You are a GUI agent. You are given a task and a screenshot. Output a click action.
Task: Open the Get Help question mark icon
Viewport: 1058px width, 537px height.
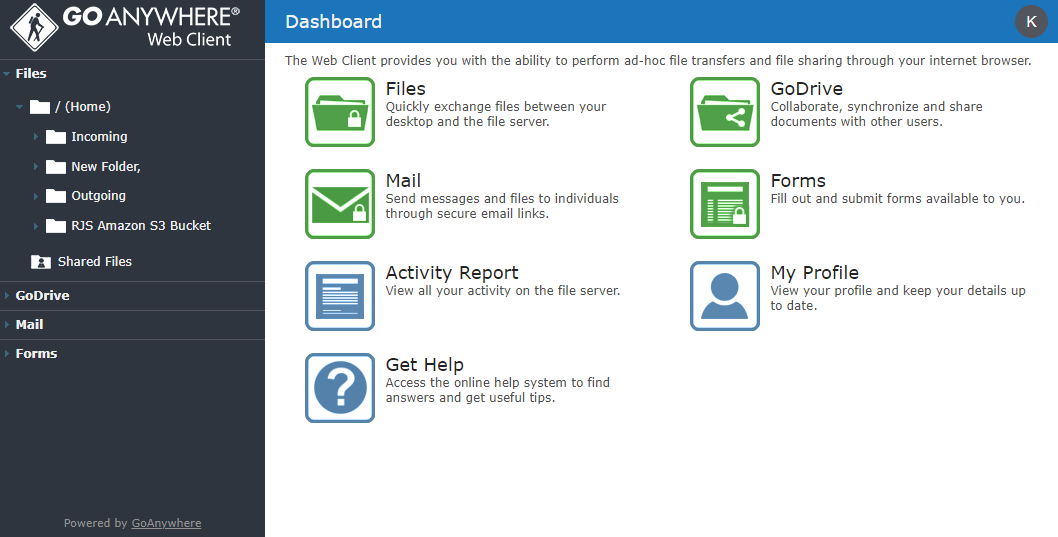coord(339,388)
